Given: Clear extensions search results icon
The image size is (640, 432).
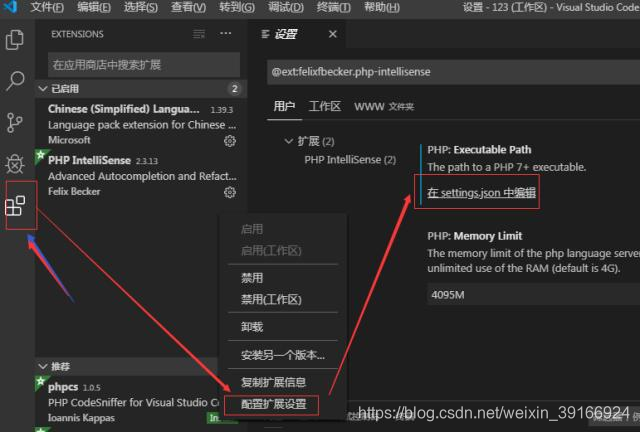Looking at the screenshot, I should pos(199,34).
